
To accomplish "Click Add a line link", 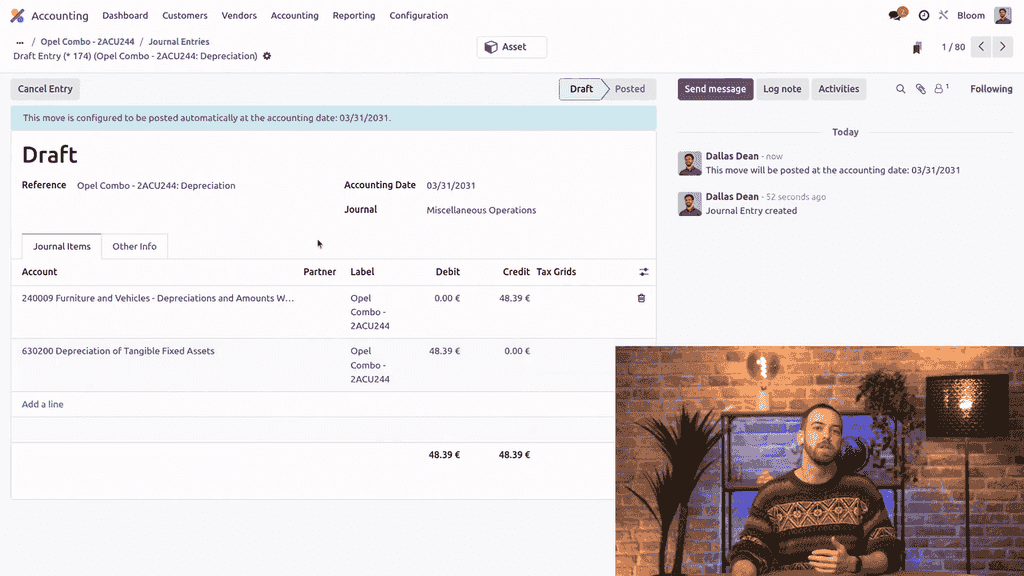I will [x=43, y=404].
